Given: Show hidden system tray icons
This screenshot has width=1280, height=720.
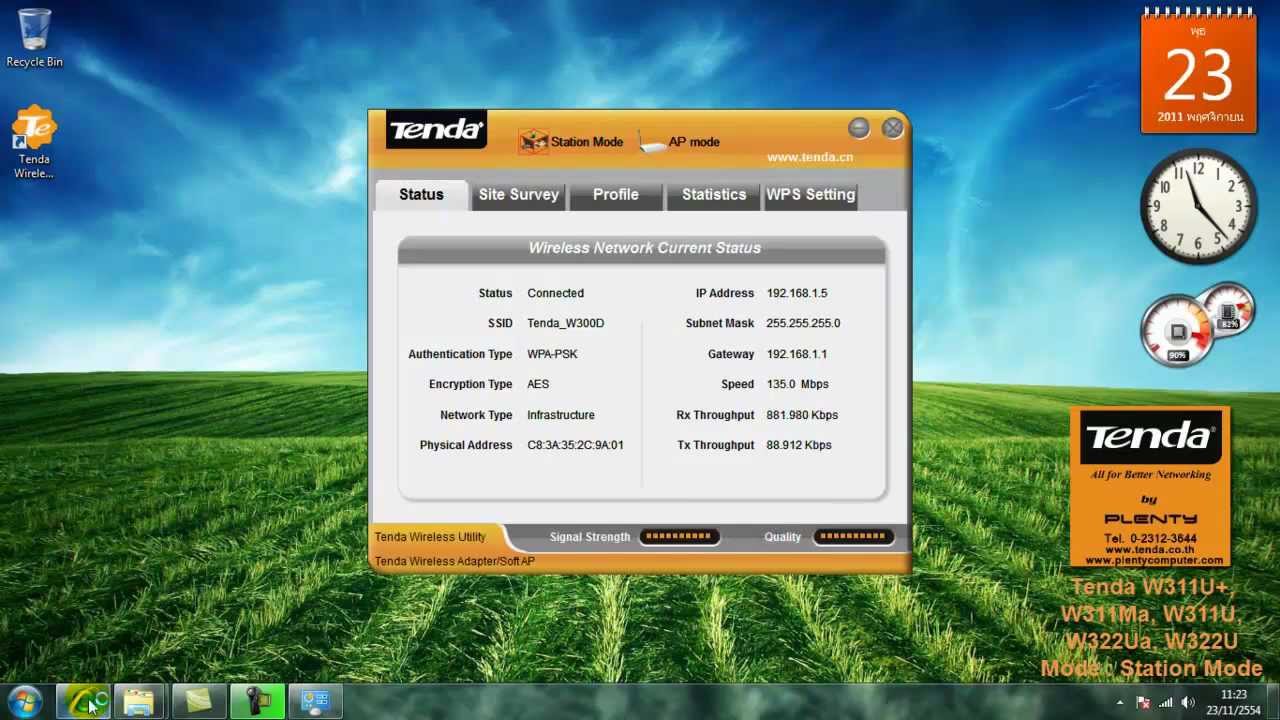Looking at the screenshot, I should point(1120,703).
